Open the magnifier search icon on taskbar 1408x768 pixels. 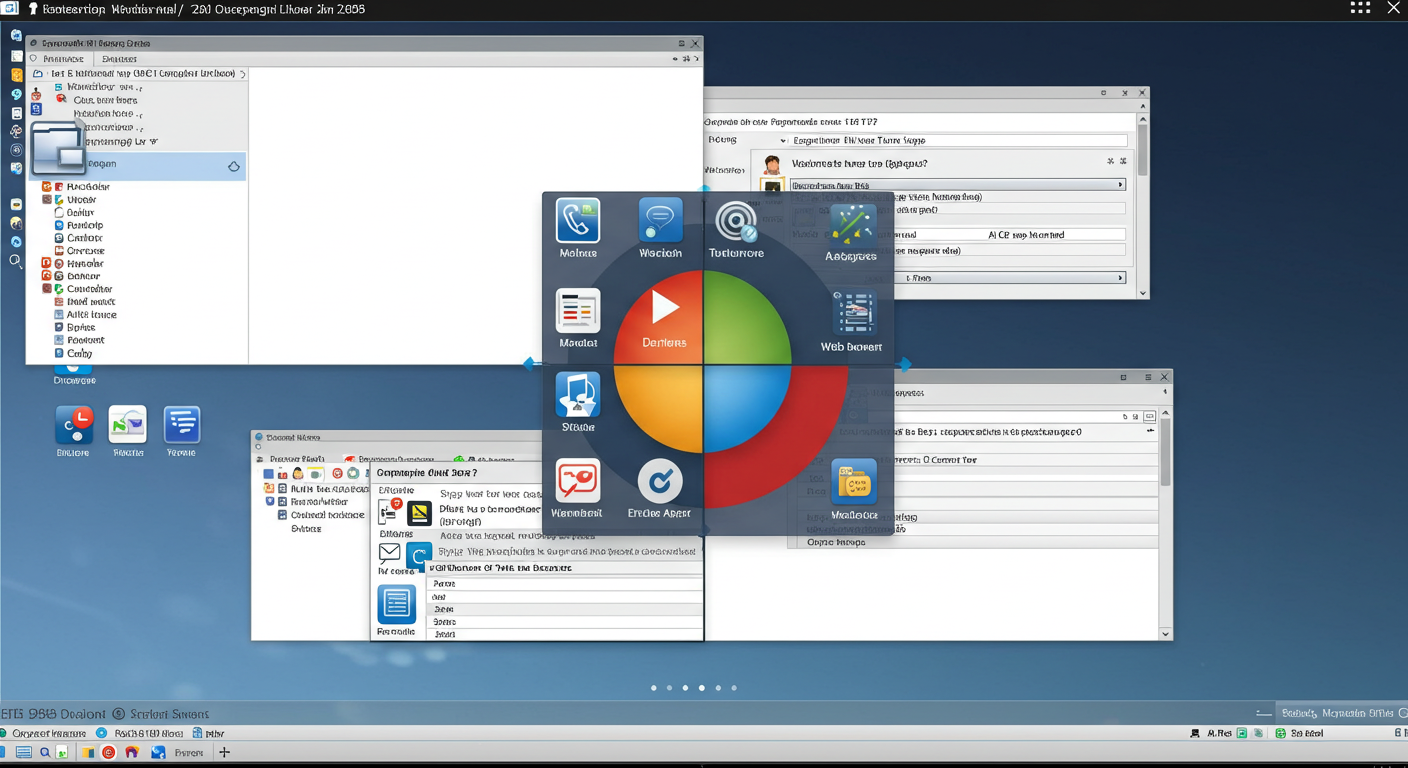pos(46,752)
